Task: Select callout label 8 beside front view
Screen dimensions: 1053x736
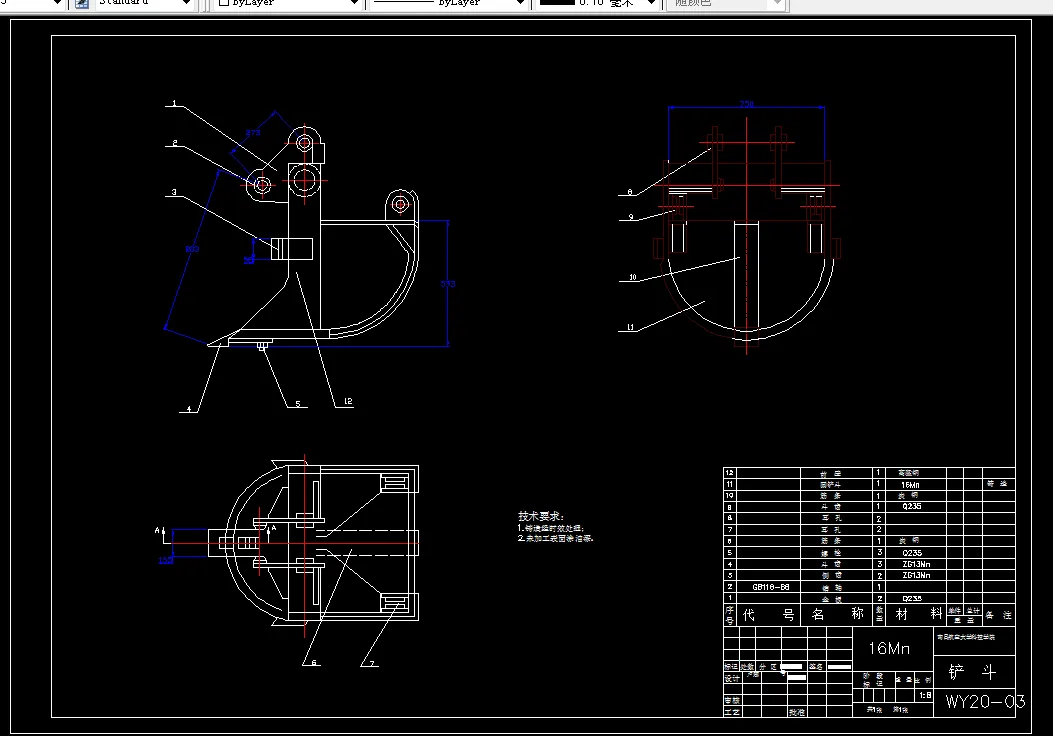Action: (x=629, y=192)
